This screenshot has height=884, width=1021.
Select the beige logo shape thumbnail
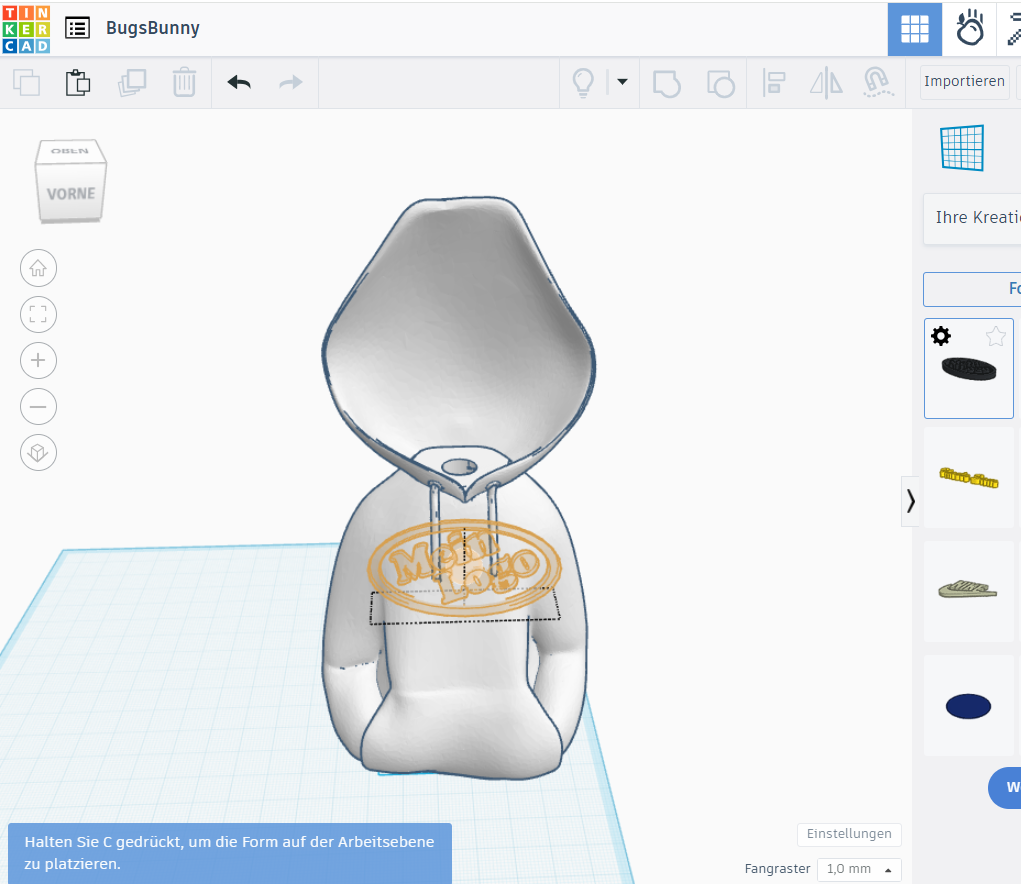point(968,591)
